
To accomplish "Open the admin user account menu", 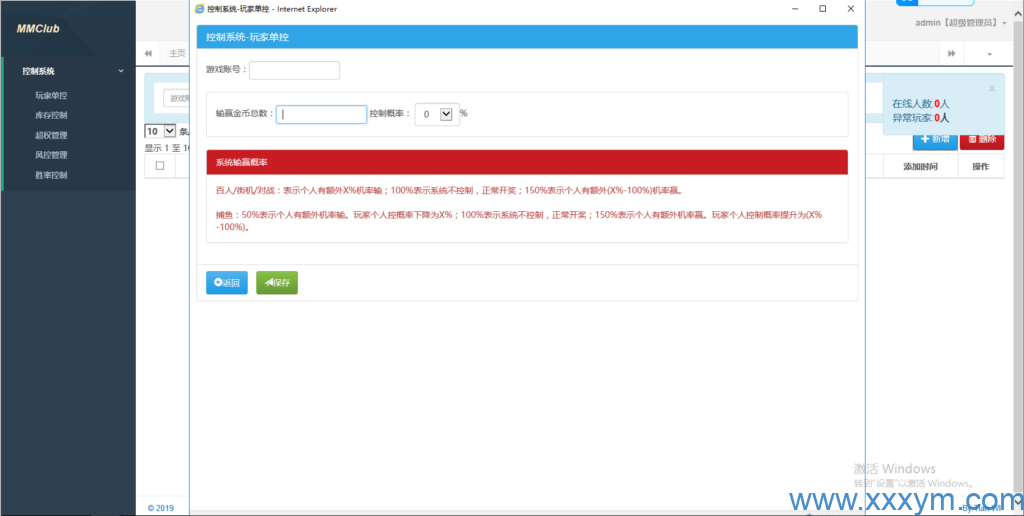I will pos(960,22).
